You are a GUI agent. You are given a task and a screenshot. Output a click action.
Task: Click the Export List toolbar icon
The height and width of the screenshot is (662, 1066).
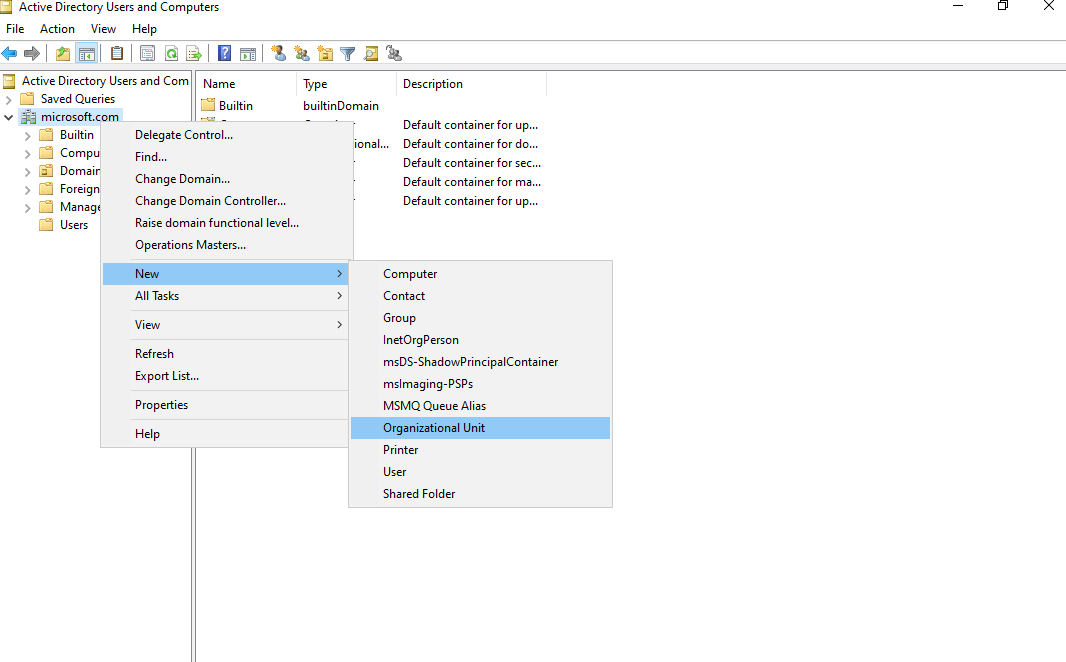[194, 53]
